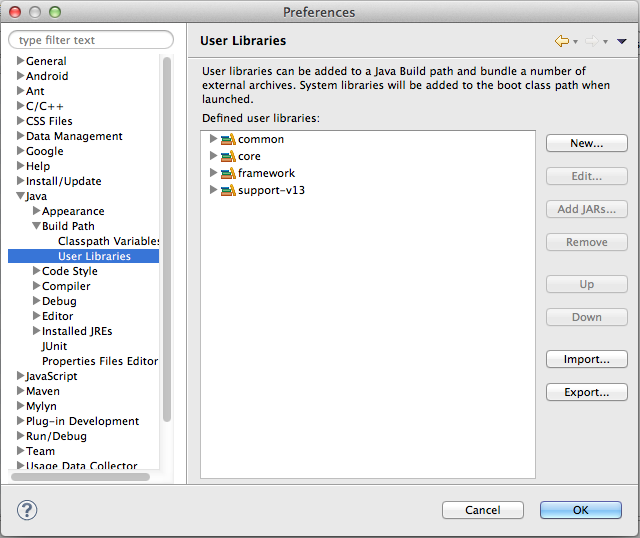Screen dimensions: 640x538
Task: Select Install/Update preferences item
Action: (64, 181)
